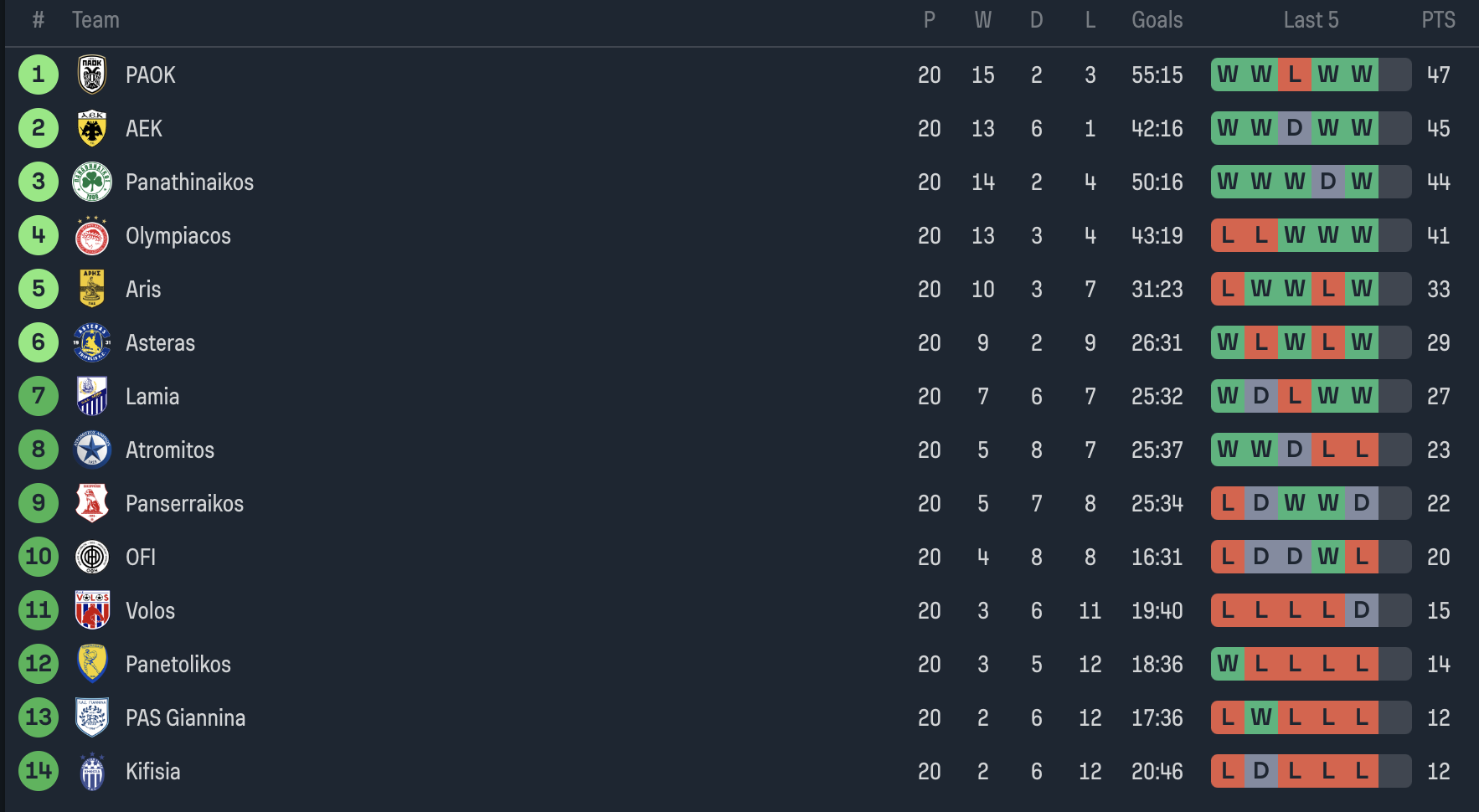Click the rank 1 position badge
Viewport: 1479px width, 812px height.
pos(39,75)
